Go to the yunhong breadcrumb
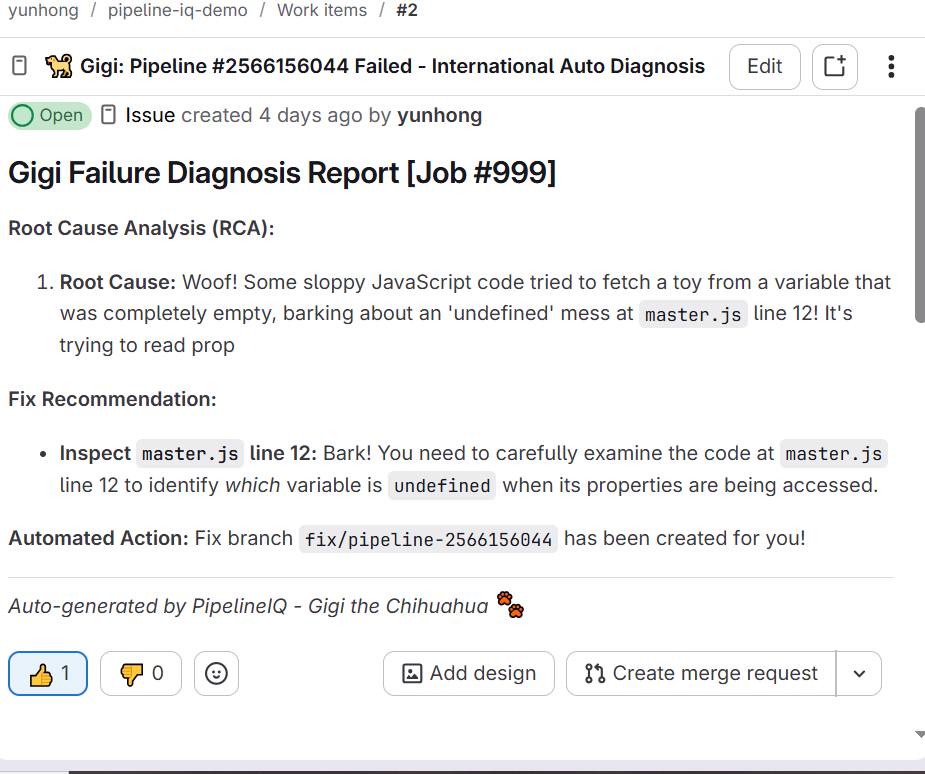Viewport: 925px width, 774px height. point(43,10)
